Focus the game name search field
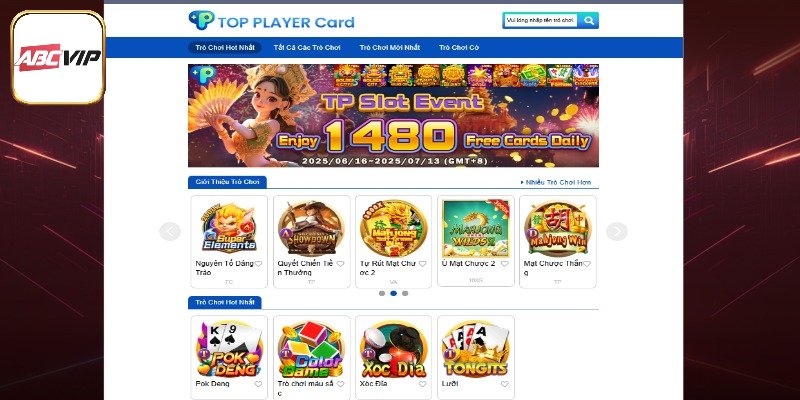 click(541, 20)
